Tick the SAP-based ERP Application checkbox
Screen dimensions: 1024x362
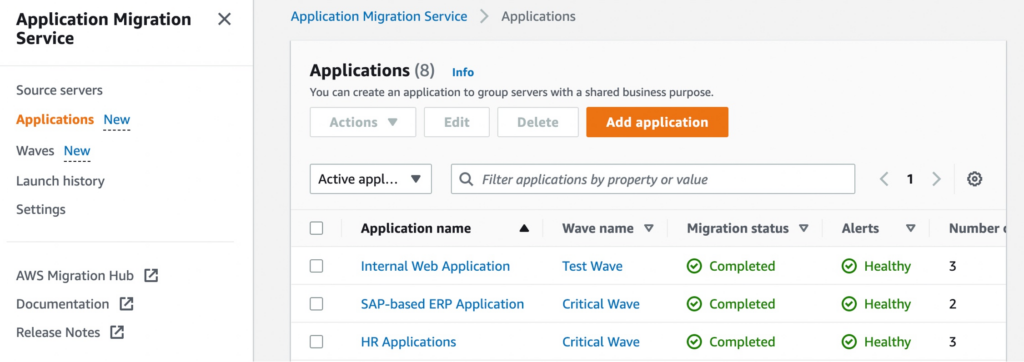click(x=317, y=304)
